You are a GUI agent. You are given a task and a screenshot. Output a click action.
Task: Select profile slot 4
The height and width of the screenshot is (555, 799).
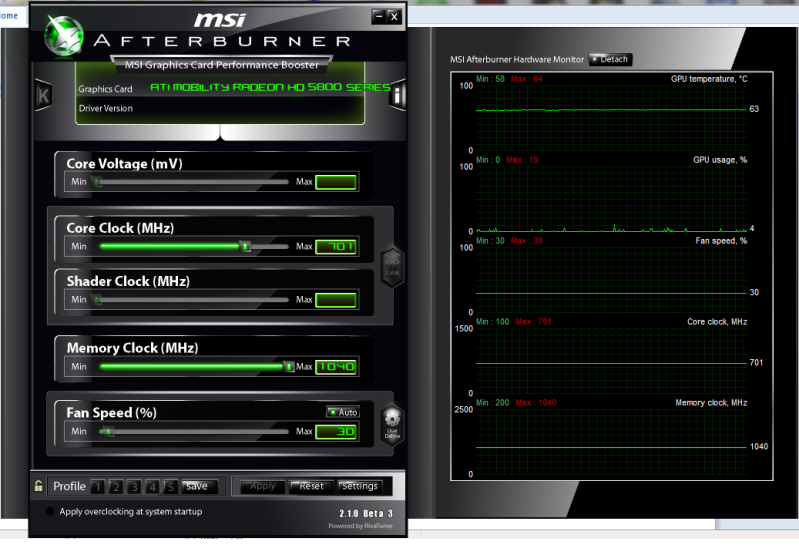[152, 487]
